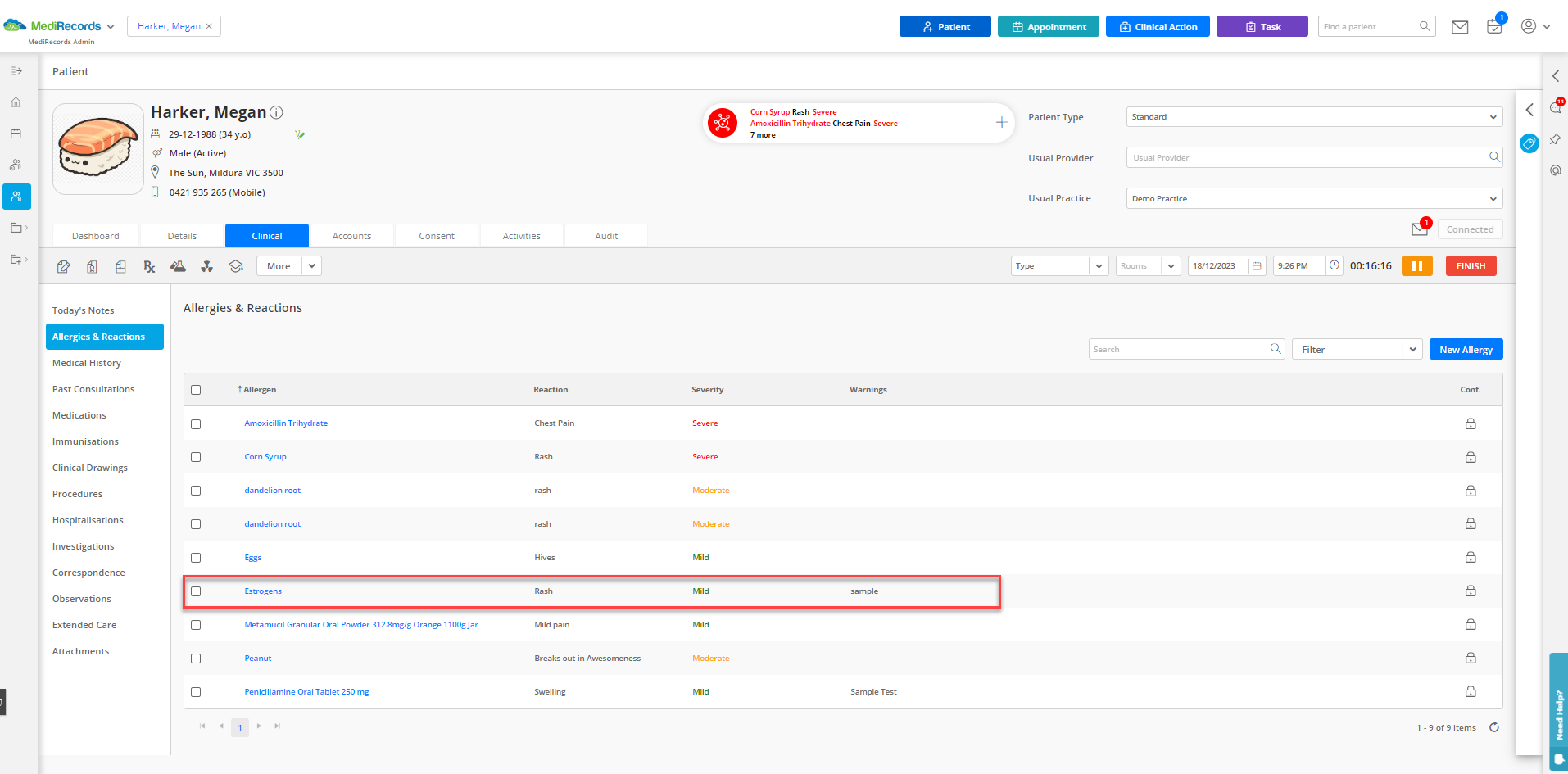Click the new note pencil icon in clinical toolbar
Viewport: 1568px width, 774px height.
point(64,266)
